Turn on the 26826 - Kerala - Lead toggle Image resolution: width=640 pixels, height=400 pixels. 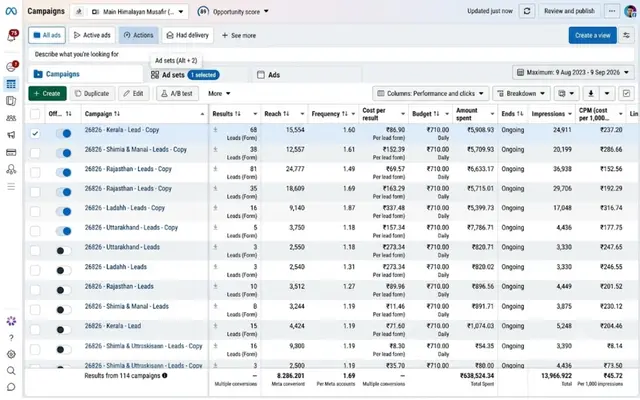point(64,329)
